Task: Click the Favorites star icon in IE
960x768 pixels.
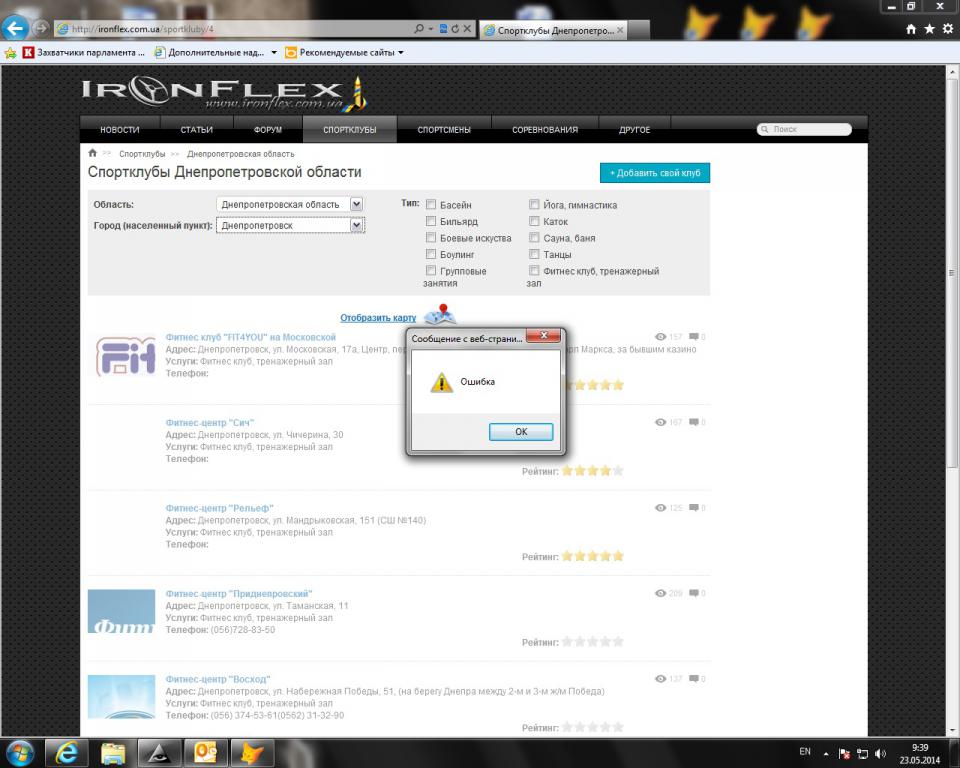Action: (928, 30)
